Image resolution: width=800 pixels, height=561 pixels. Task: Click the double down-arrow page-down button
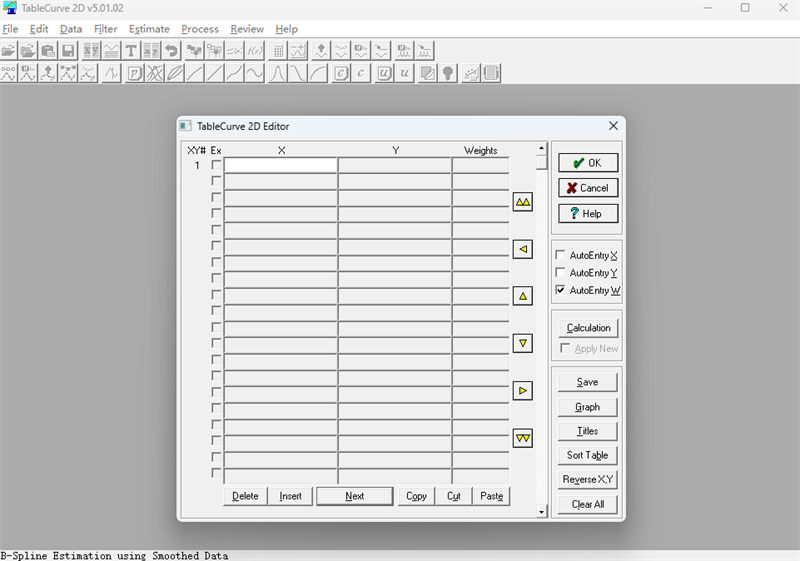tap(522, 438)
